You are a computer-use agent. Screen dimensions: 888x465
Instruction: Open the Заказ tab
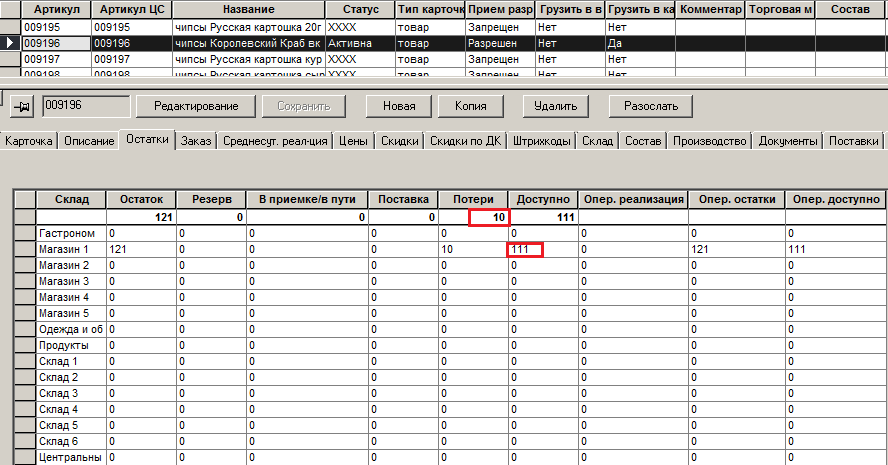(196, 141)
